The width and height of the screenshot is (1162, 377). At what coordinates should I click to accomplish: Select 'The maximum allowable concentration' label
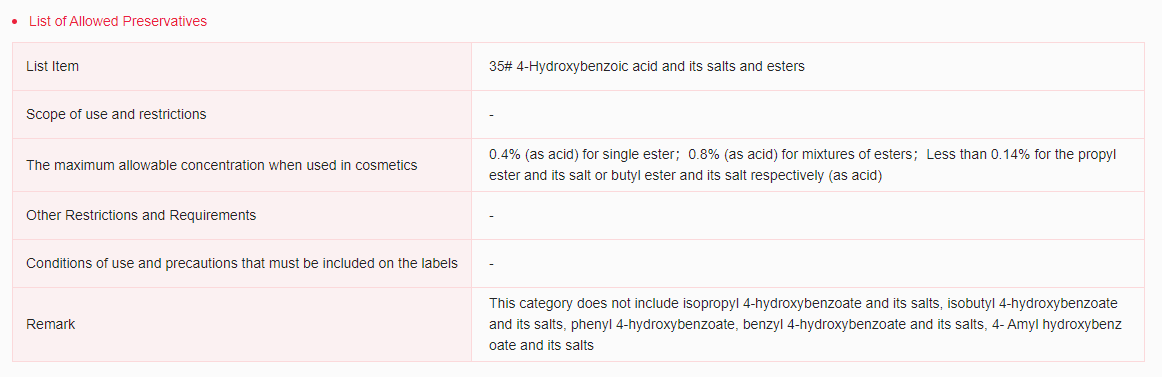tap(222, 165)
